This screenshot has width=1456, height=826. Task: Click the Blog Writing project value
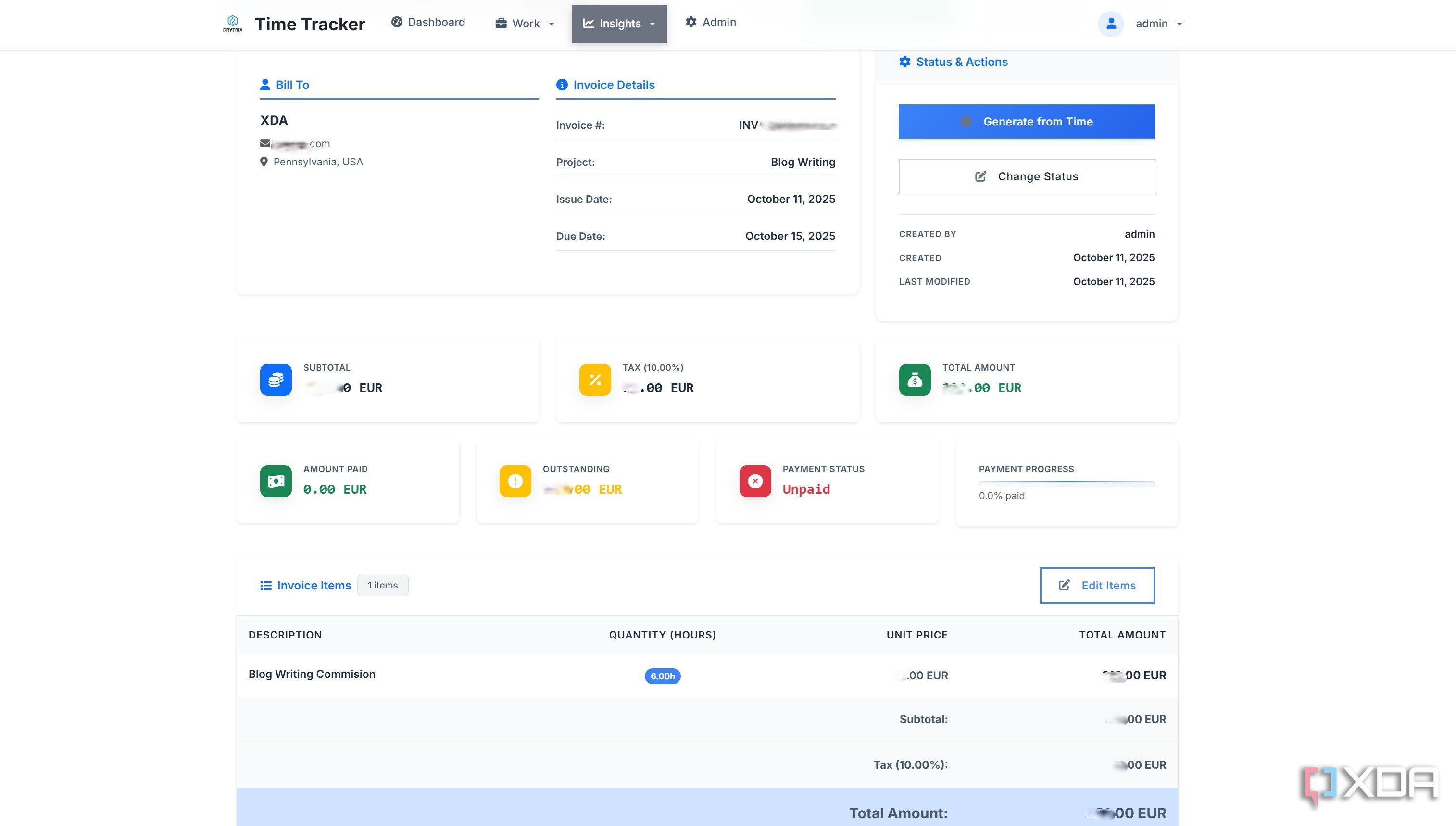point(803,162)
